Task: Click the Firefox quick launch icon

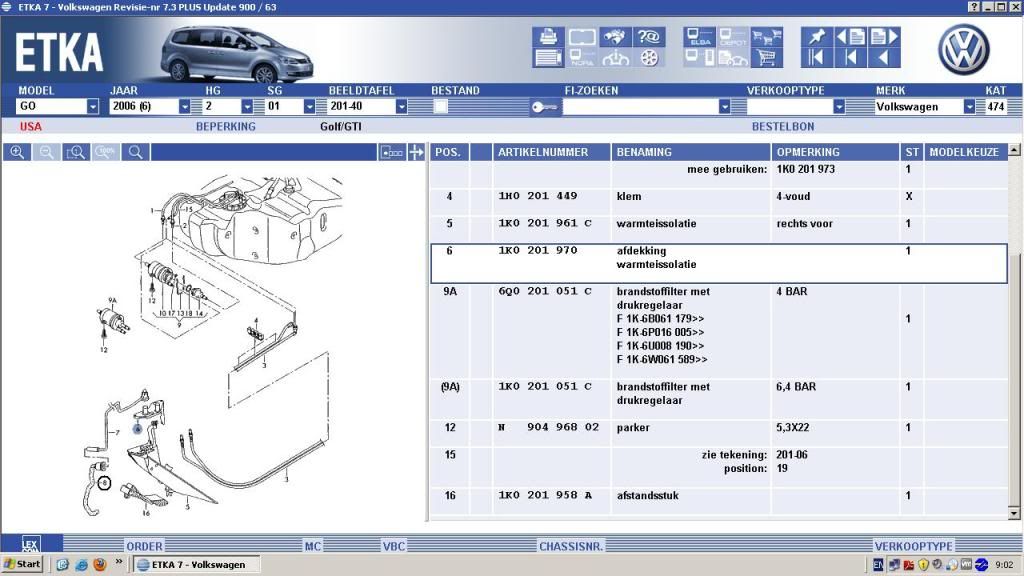Action: 100,564
